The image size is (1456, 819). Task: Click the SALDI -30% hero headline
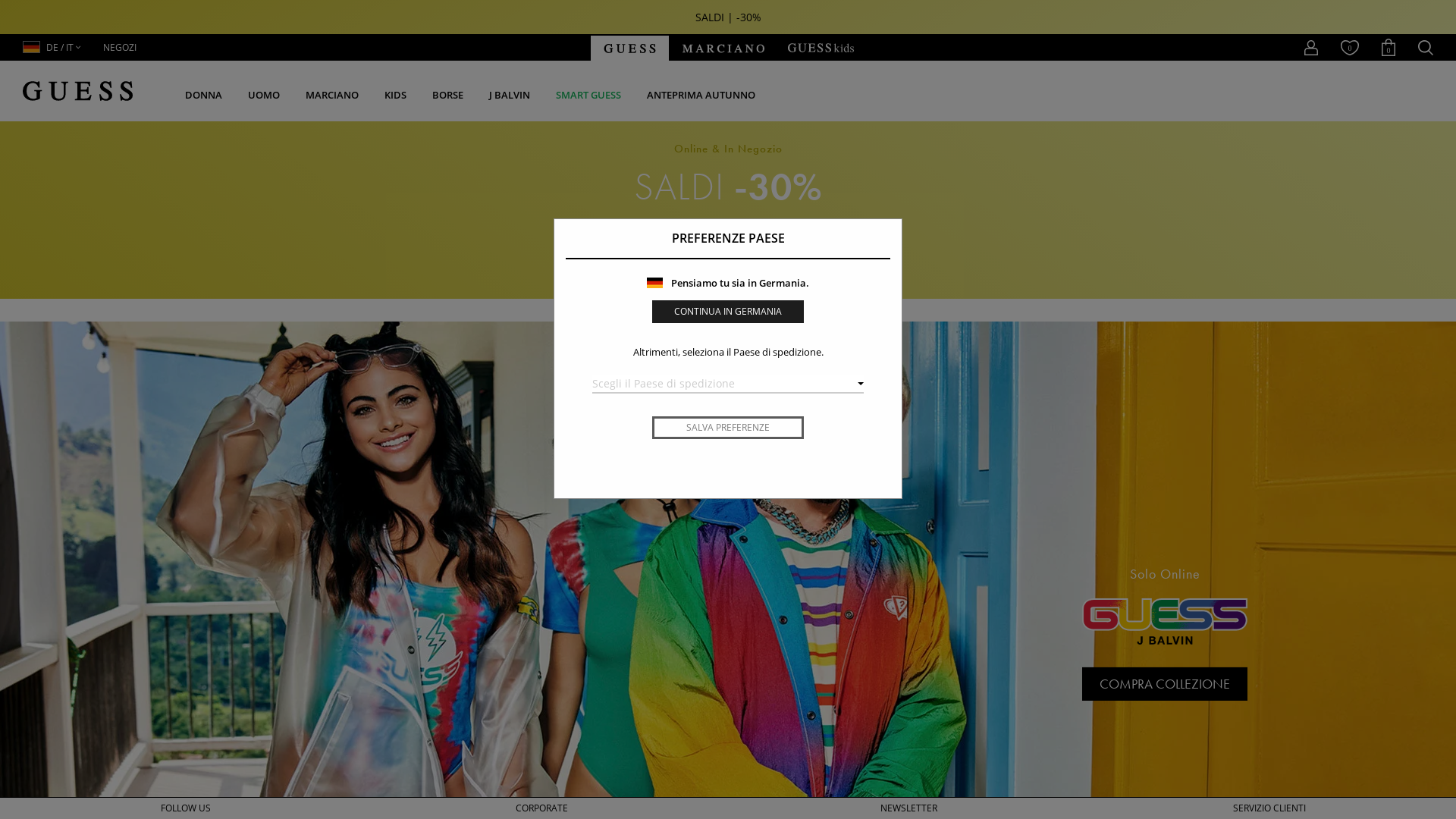point(728,187)
